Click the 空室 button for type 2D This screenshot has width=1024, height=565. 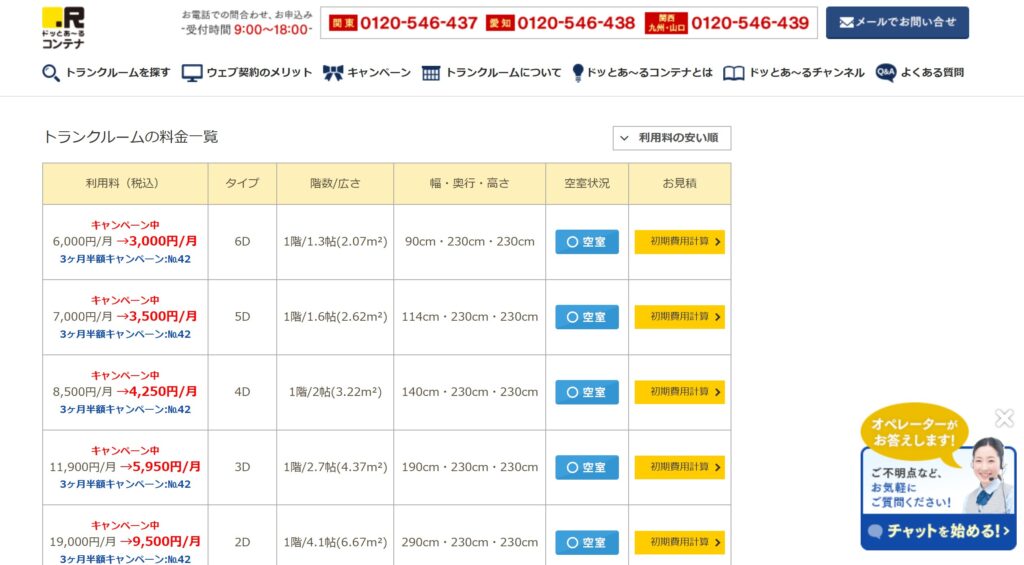(587, 542)
